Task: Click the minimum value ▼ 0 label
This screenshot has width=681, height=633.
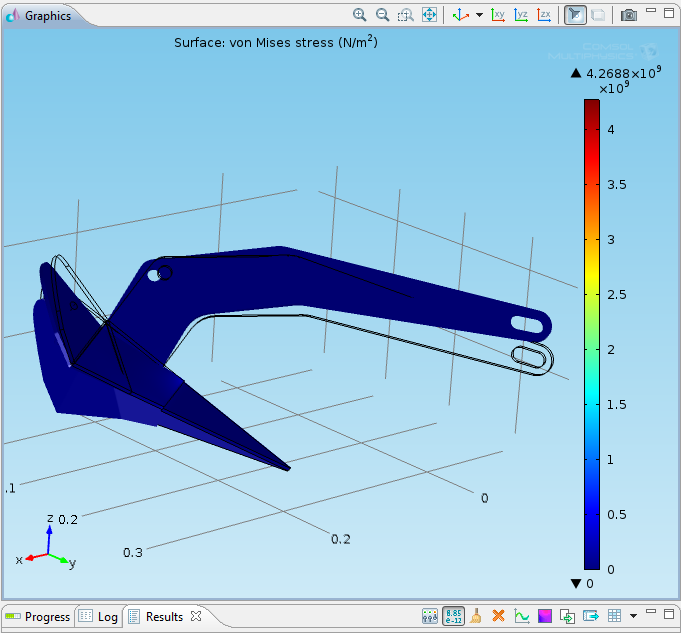Action: [x=582, y=583]
